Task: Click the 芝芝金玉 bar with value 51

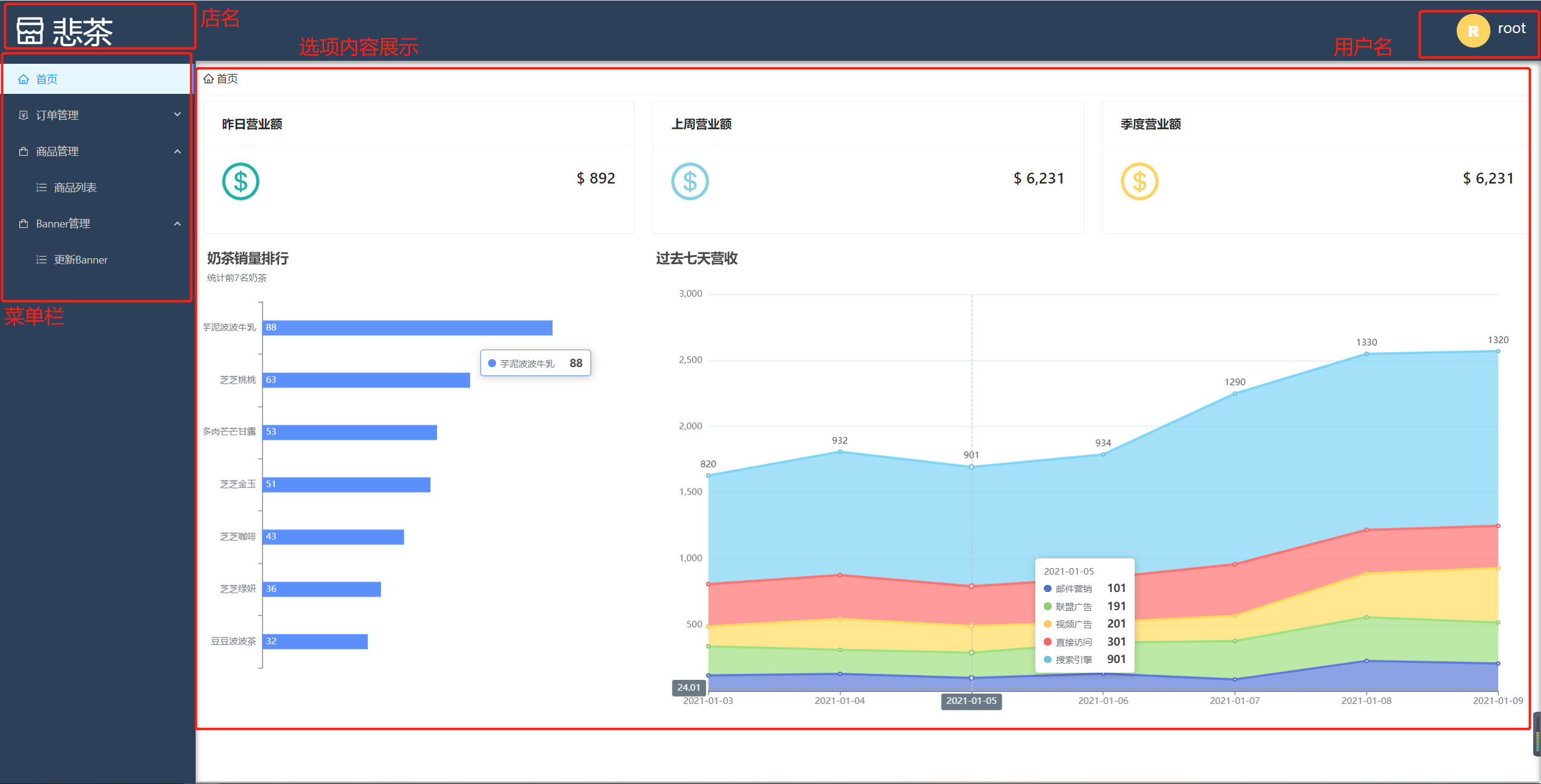Action: (x=347, y=484)
